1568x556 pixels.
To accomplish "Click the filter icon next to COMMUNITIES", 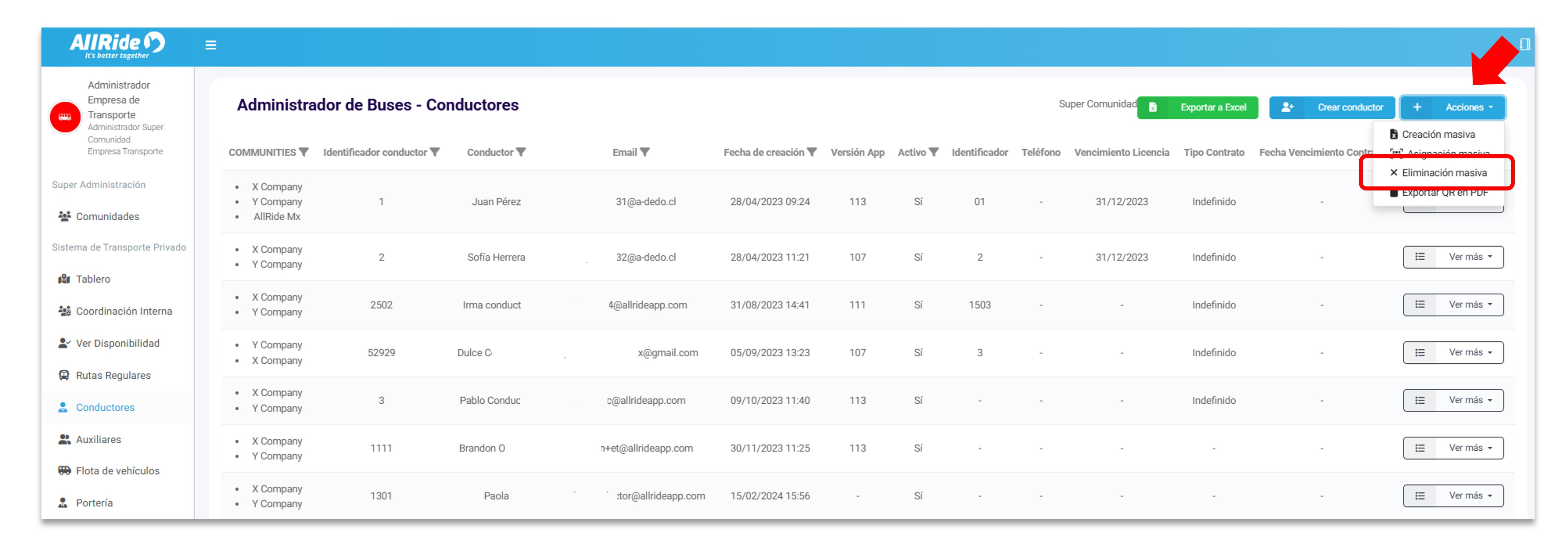I will point(304,152).
